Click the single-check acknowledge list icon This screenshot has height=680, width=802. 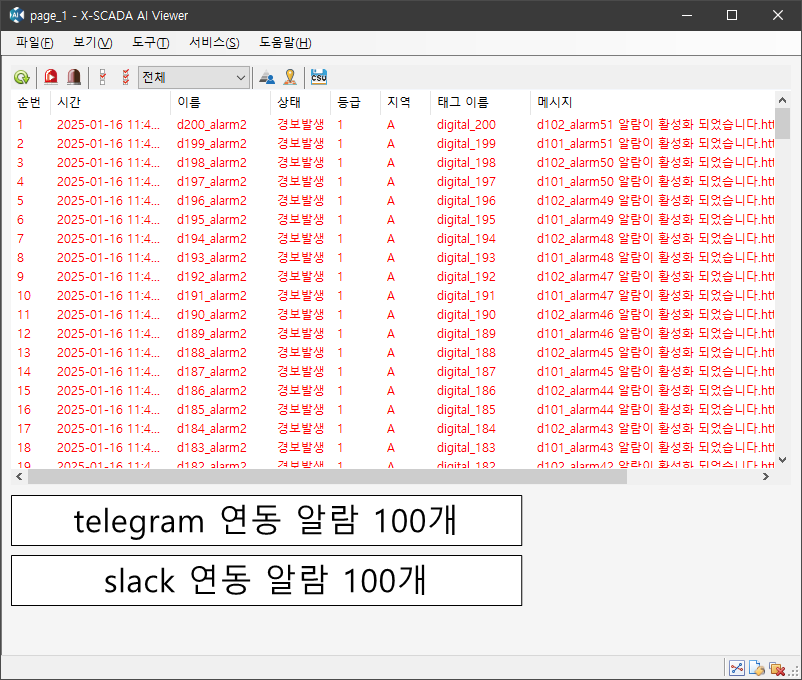point(102,77)
